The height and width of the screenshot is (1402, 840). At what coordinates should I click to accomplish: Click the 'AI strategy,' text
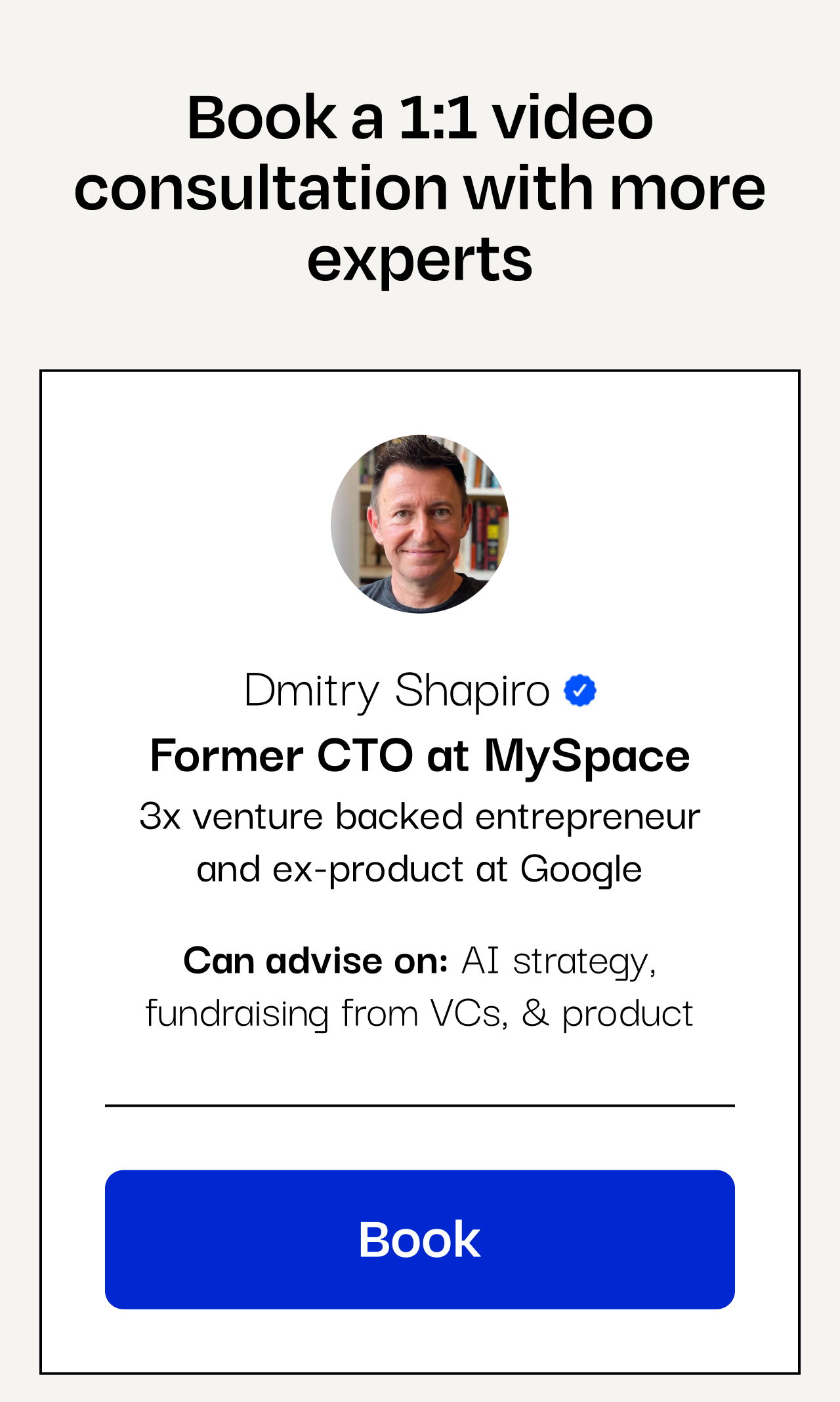pyautogui.click(x=559, y=962)
